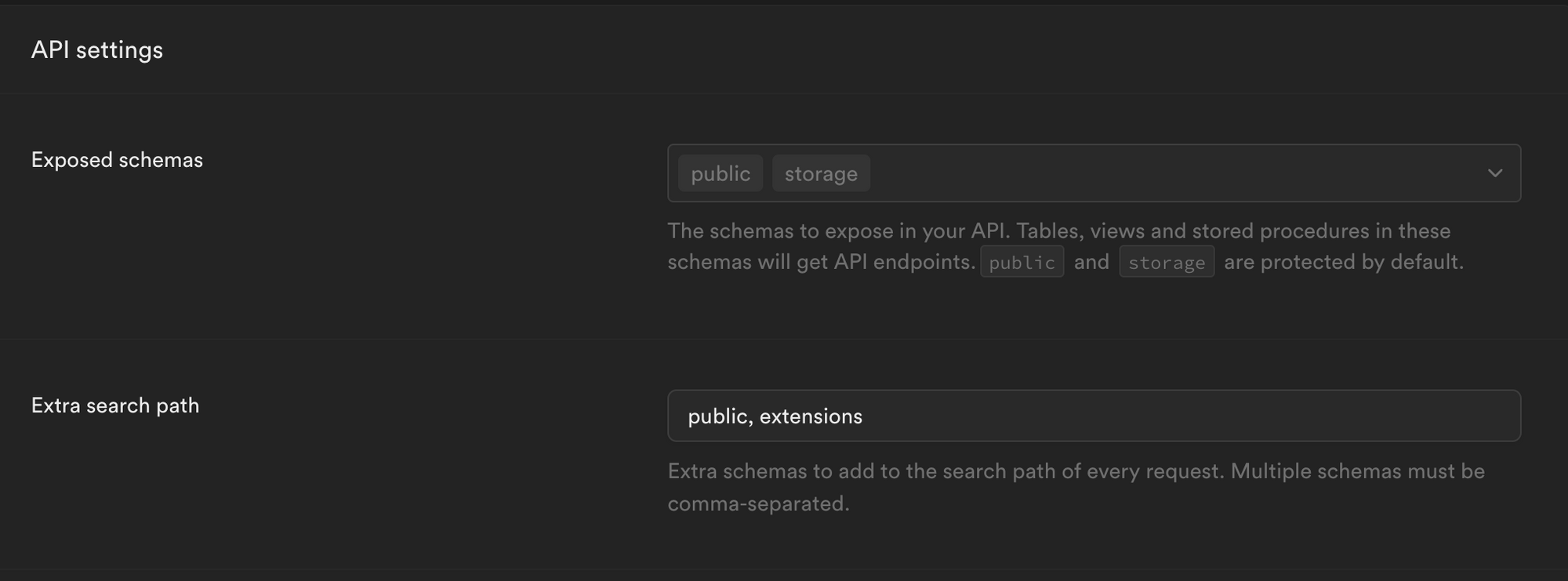Click blank end of Extra search path input
The image size is (1568, 581).
tap(1333, 416)
